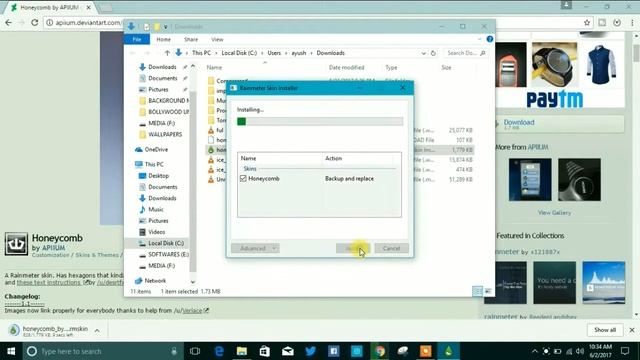Switch to large icons view

coord(488,291)
